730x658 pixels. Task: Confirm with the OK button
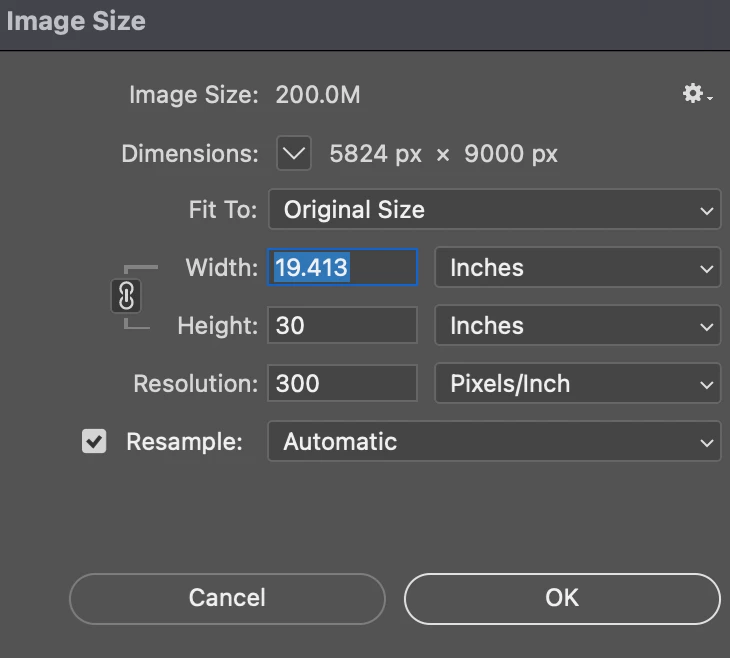point(562,598)
